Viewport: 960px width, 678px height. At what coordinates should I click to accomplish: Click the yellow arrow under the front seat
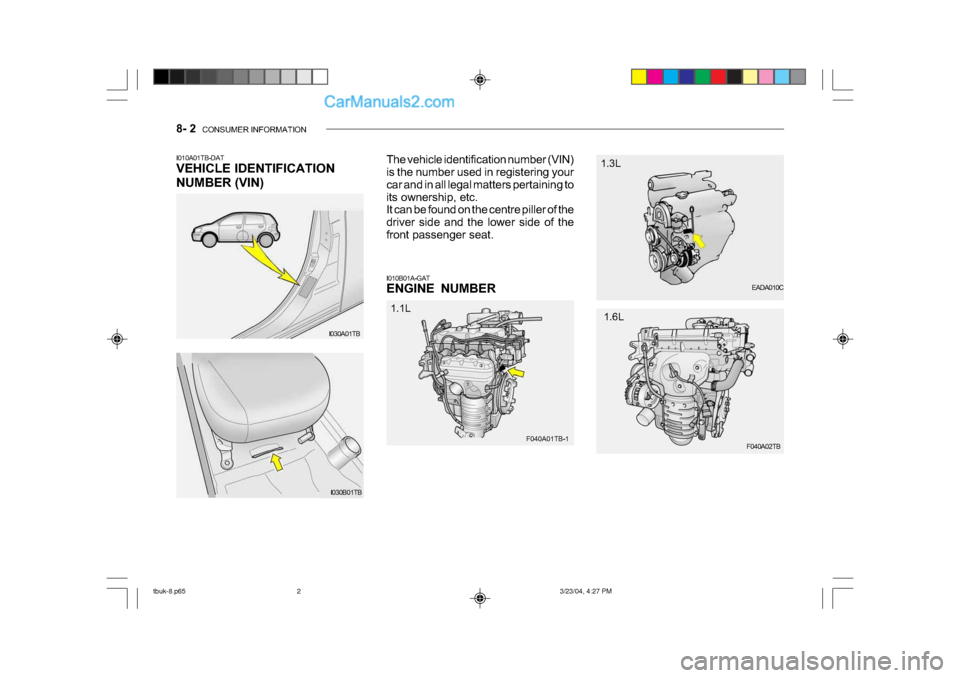click(277, 461)
